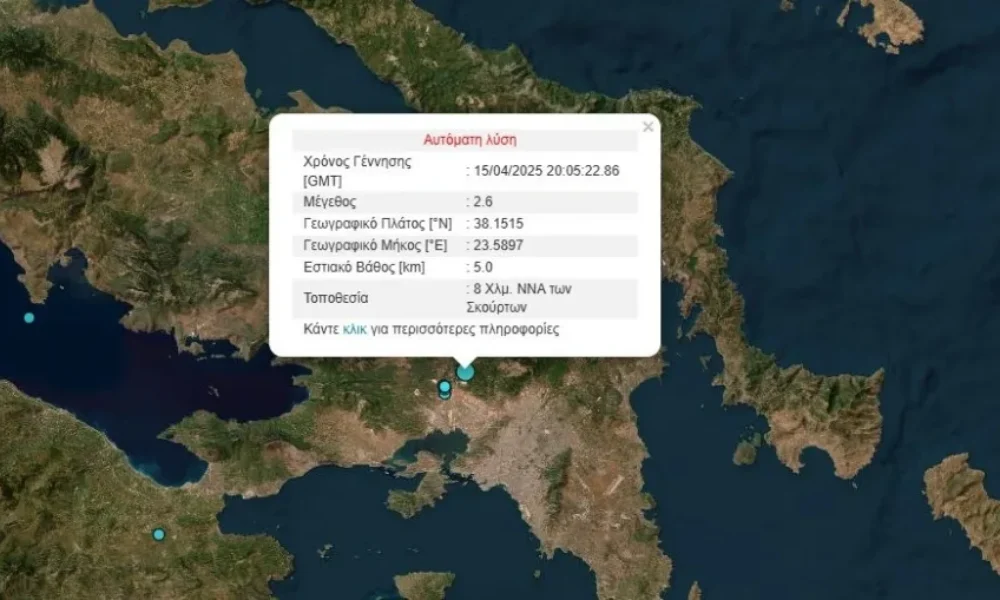1000x600 pixels.
Task: Click the 'Τοποθεσία' row label
Action: [336, 297]
